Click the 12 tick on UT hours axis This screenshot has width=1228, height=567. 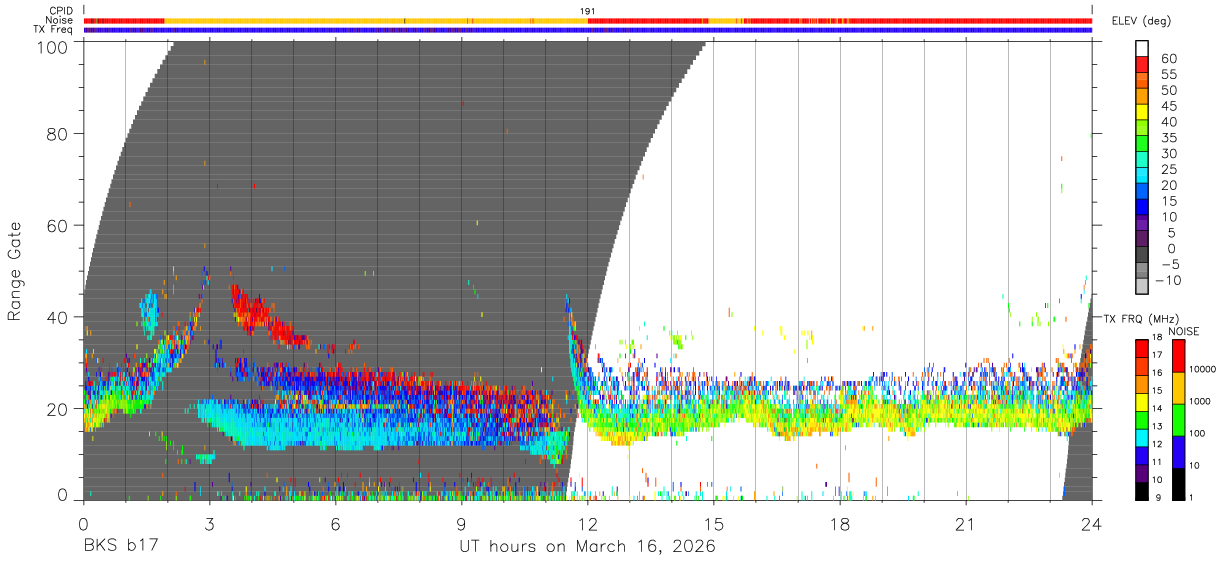pos(588,523)
